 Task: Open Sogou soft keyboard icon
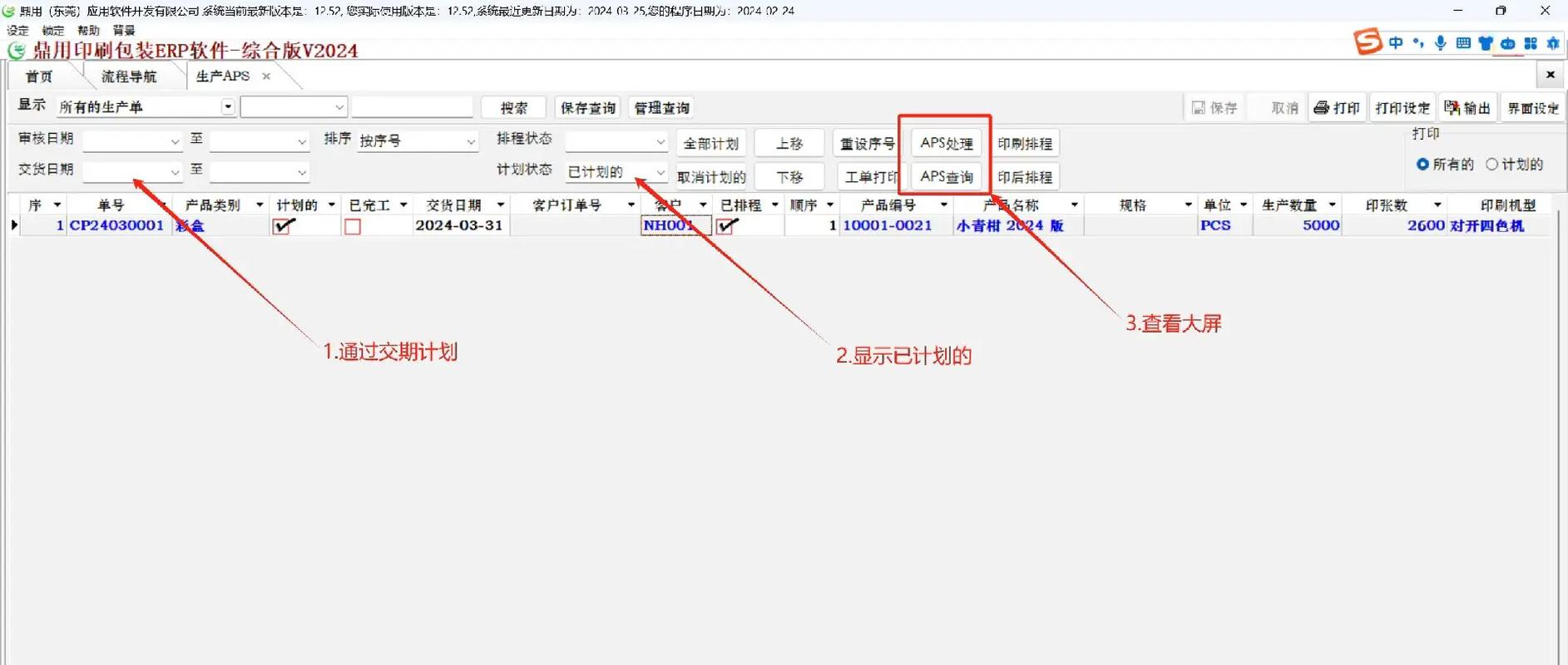click(x=1463, y=42)
